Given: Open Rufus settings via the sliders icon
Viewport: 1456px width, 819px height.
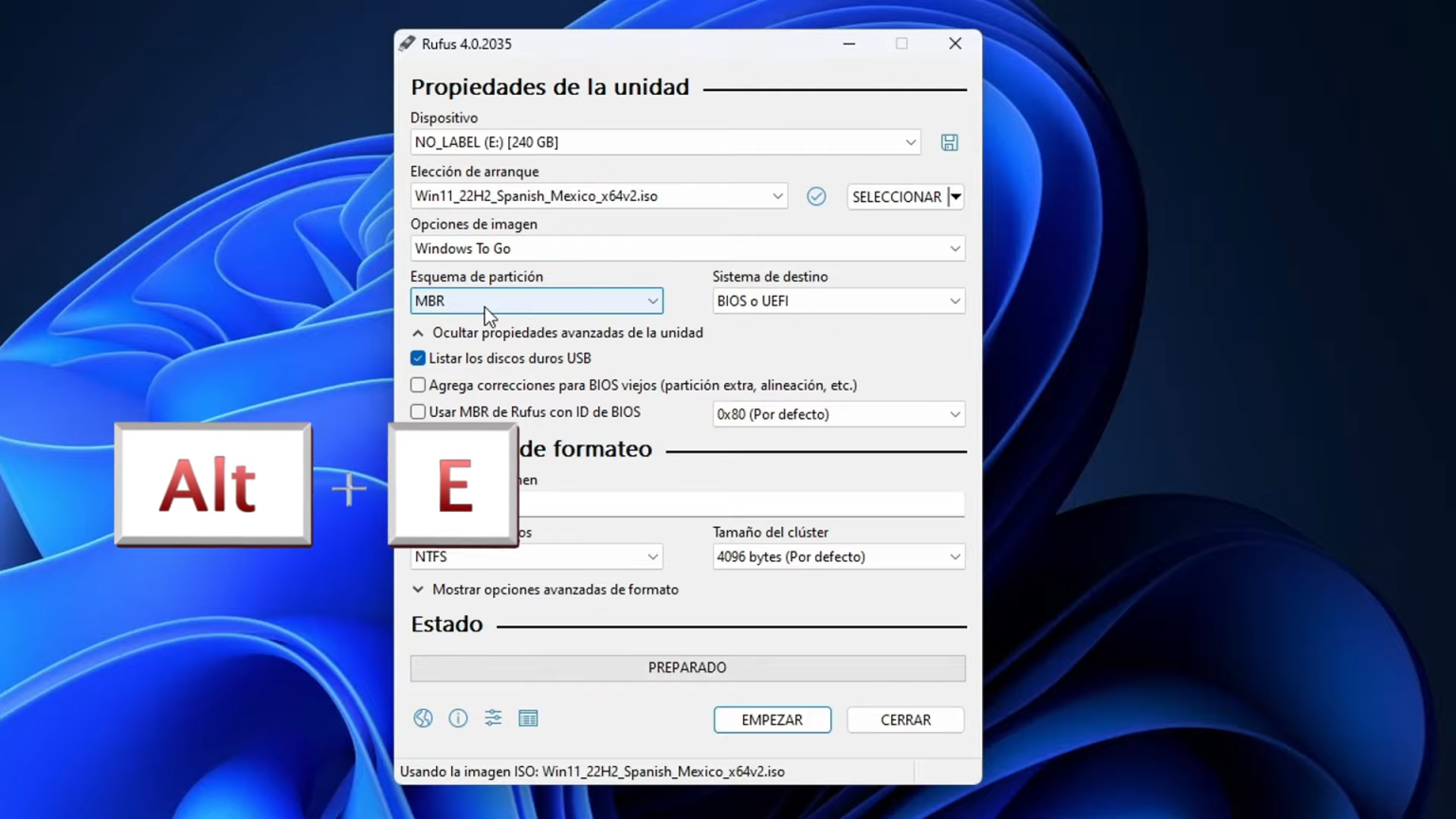Looking at the screenshot, I should (x=493, y=719).
